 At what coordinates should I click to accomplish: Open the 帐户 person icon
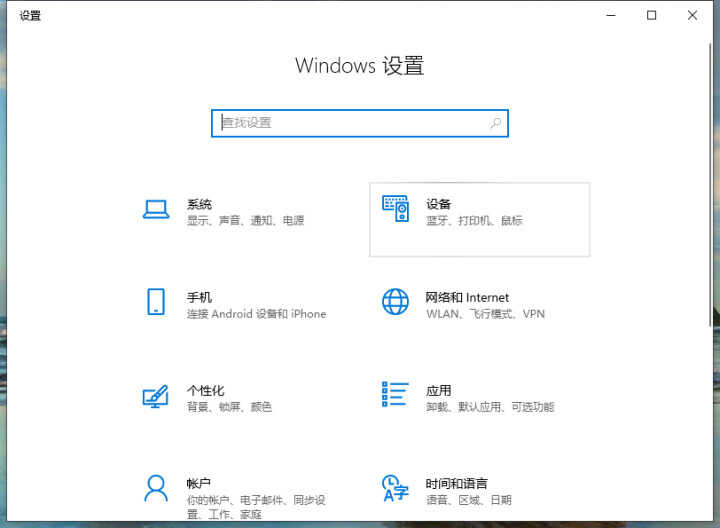point(156,489)
